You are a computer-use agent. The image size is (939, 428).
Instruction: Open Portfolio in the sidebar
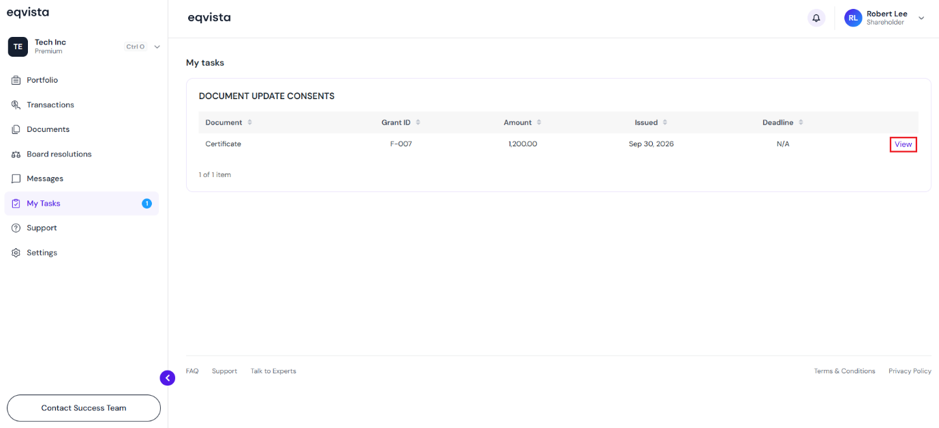click(x=42, y=80)
